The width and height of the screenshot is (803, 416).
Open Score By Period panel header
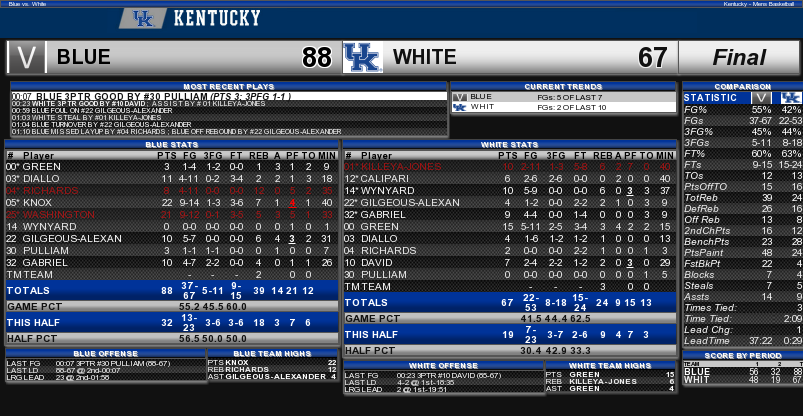[x=743, y=356]
